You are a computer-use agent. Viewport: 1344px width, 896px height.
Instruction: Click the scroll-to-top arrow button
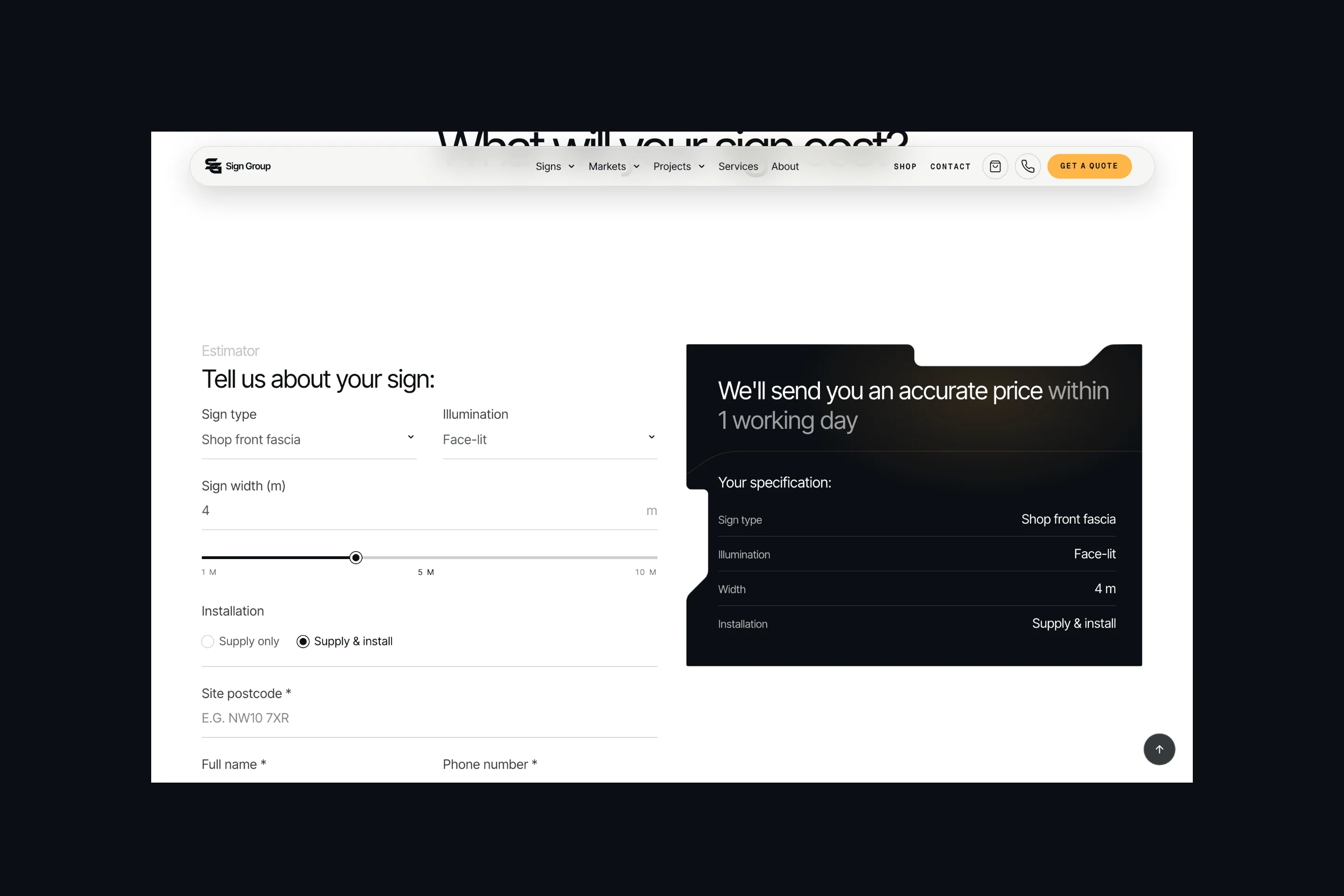pos(1159,749)
